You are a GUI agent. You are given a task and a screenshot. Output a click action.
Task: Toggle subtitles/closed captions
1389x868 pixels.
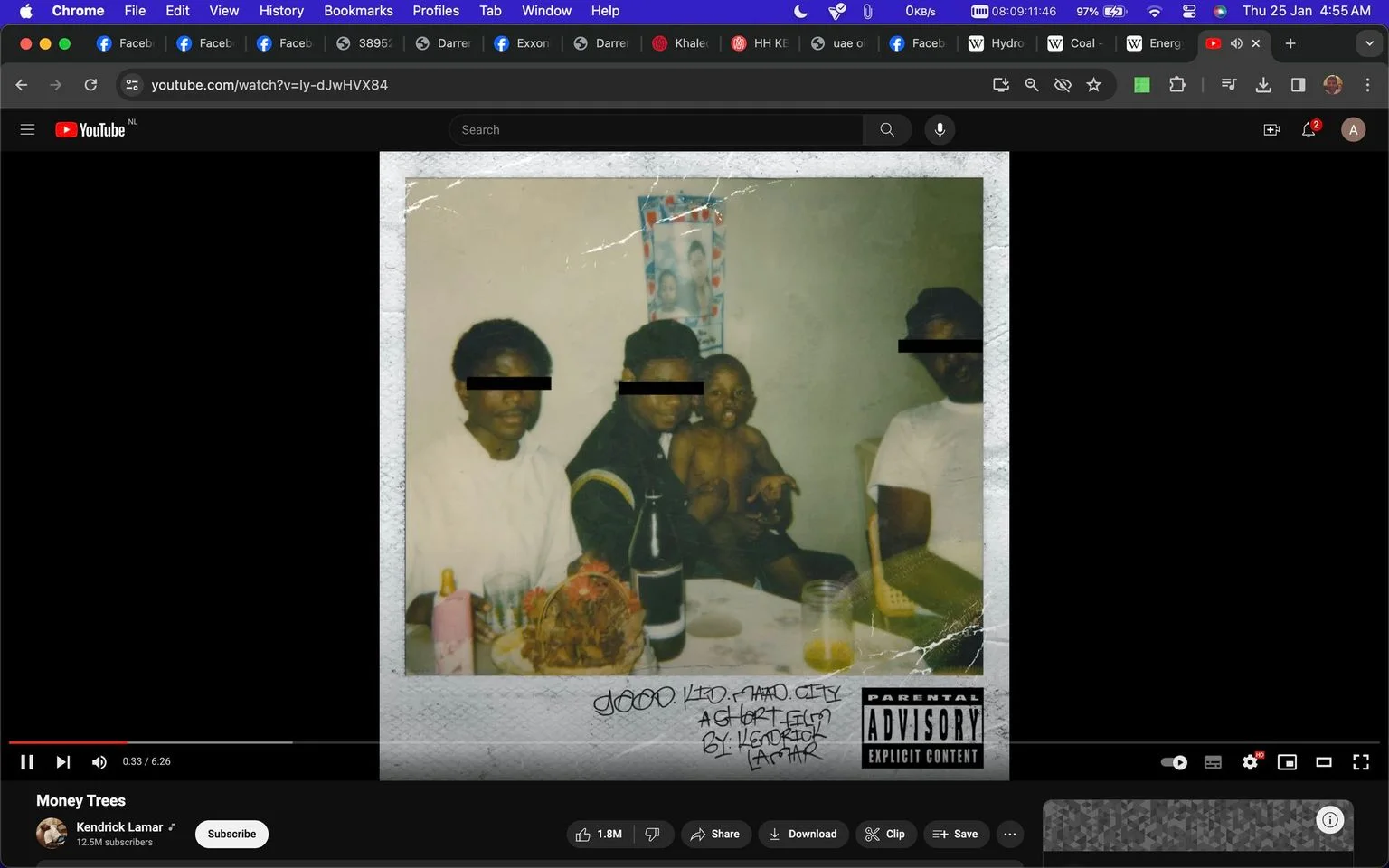(1213, 762)
